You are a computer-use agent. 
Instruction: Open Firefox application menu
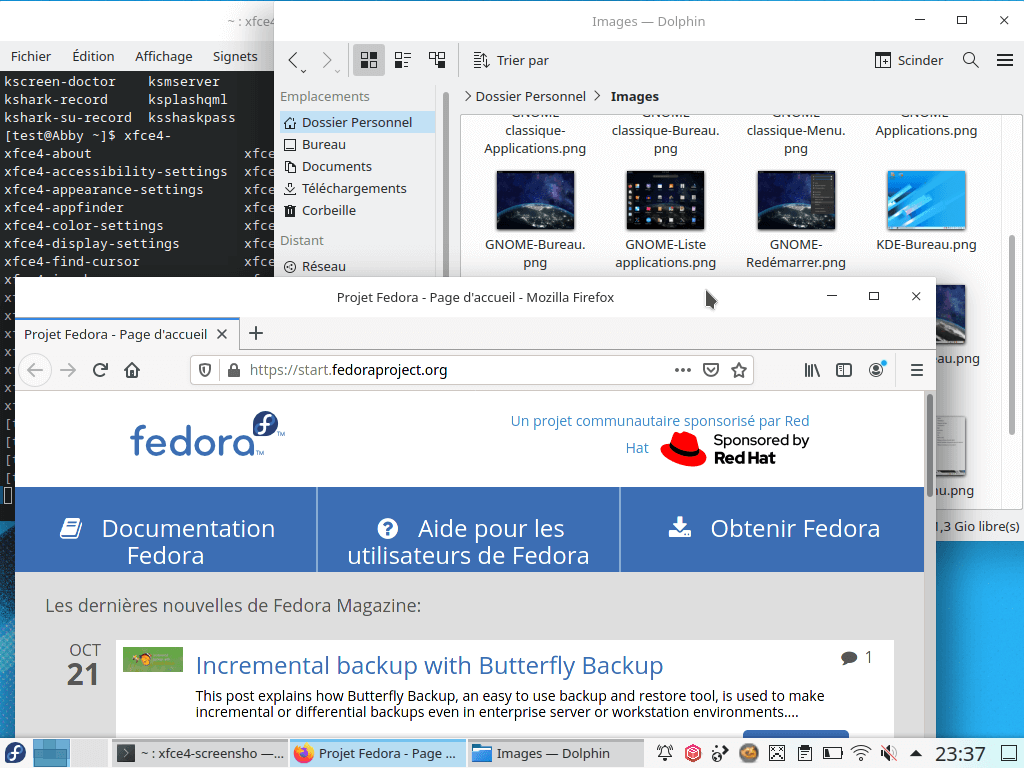click(917, 370)
